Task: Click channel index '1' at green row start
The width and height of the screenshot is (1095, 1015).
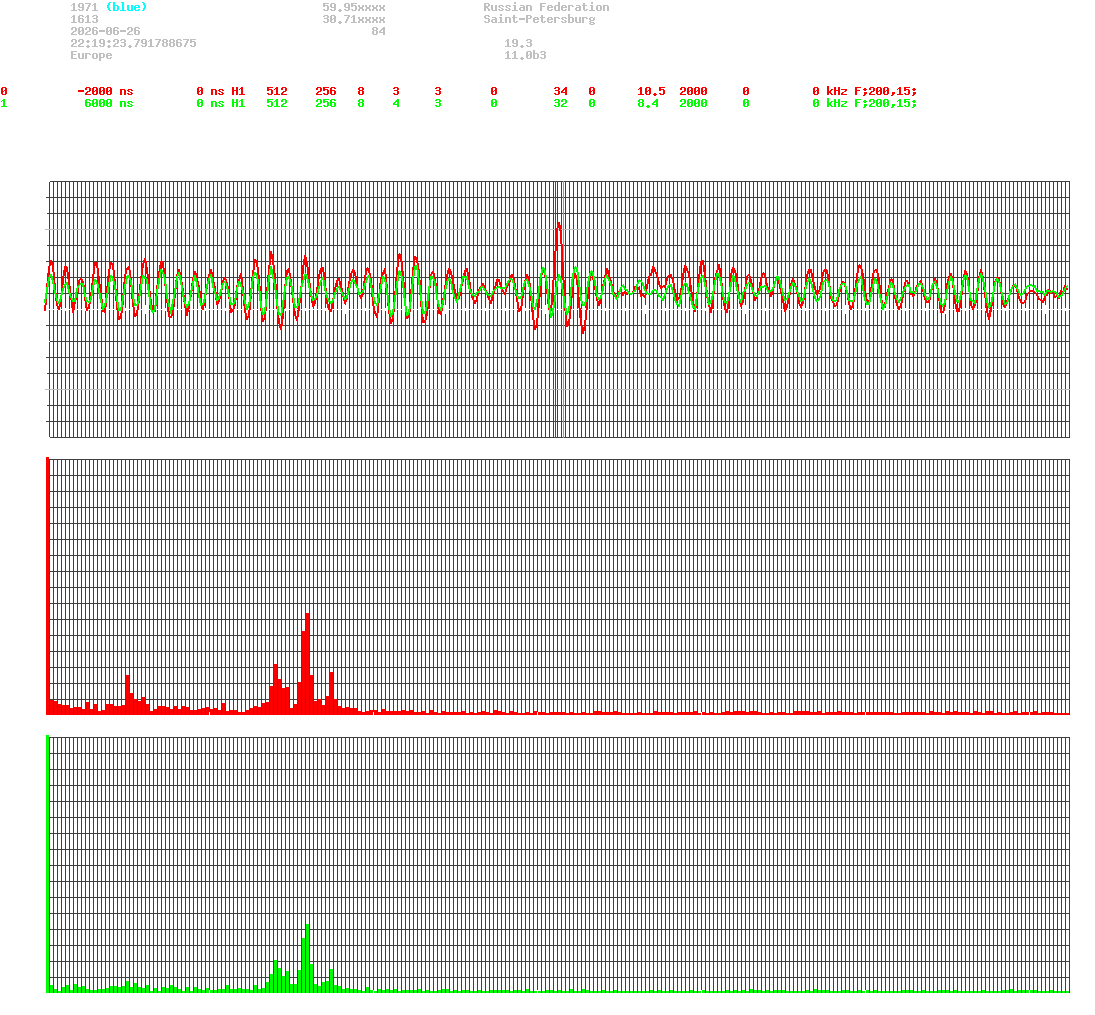Action: click(4, 103)
